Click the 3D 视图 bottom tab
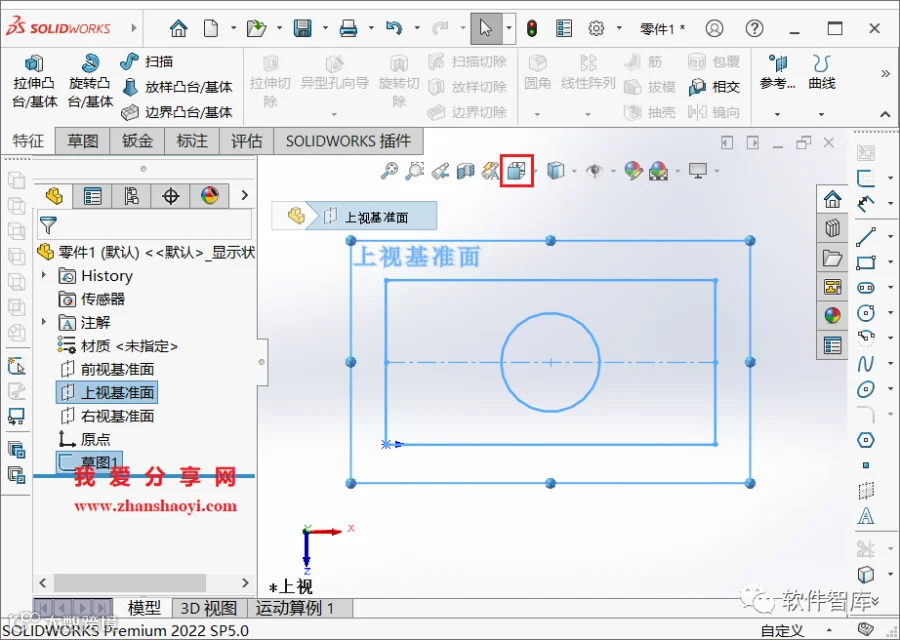Viewport: 900px width, 640px height. pos(209,608)
